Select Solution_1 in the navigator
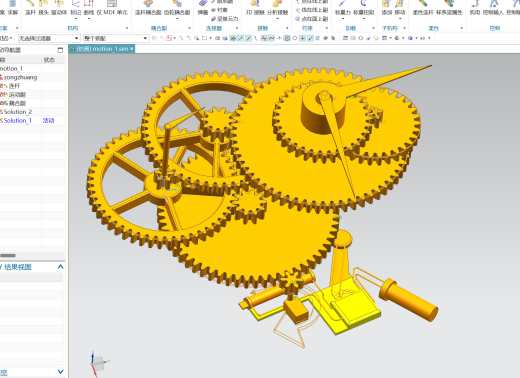The width and height of the screenshot is (520, 378). coord(18,120)
